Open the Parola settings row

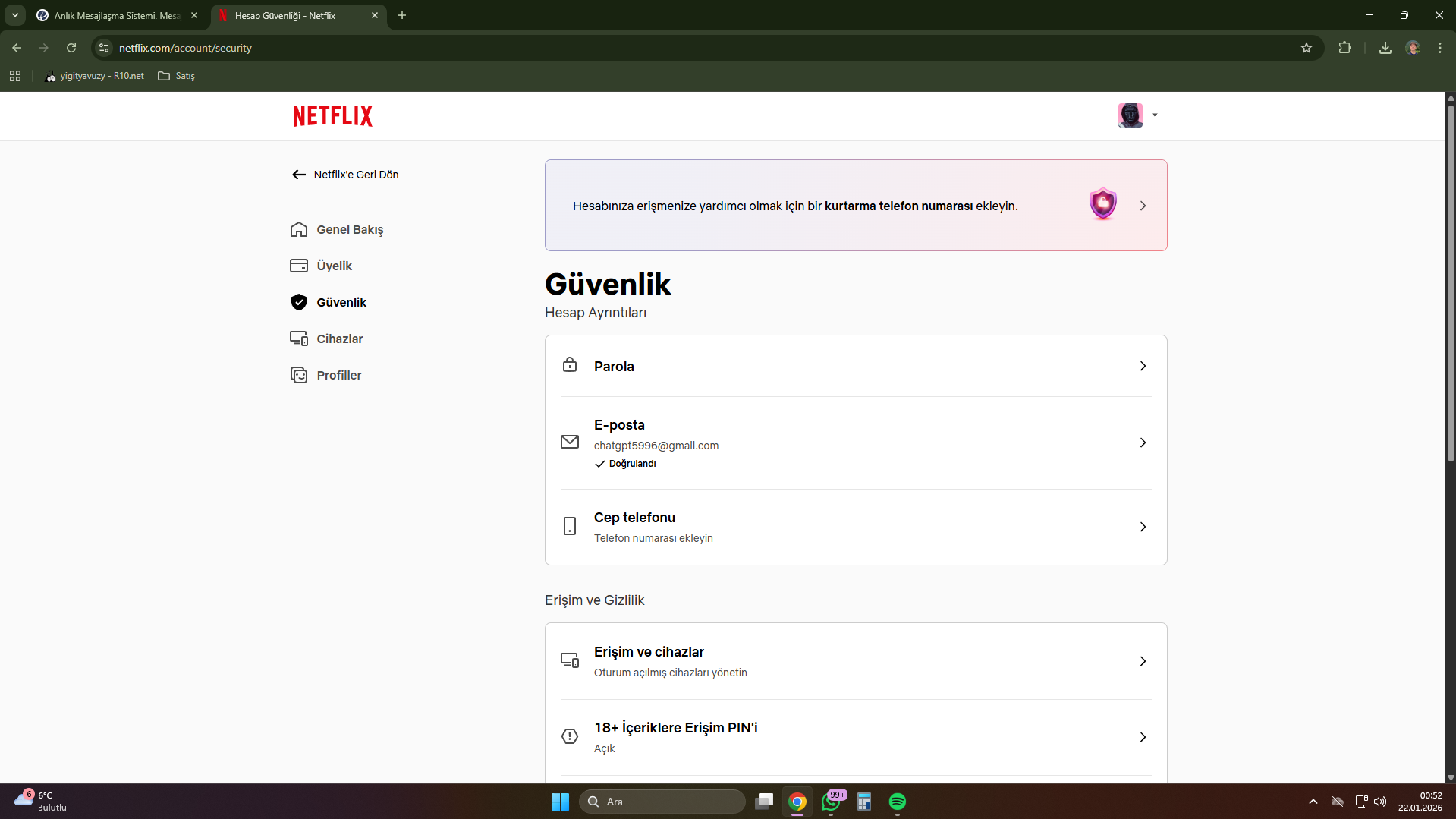[x=856, y=366]
